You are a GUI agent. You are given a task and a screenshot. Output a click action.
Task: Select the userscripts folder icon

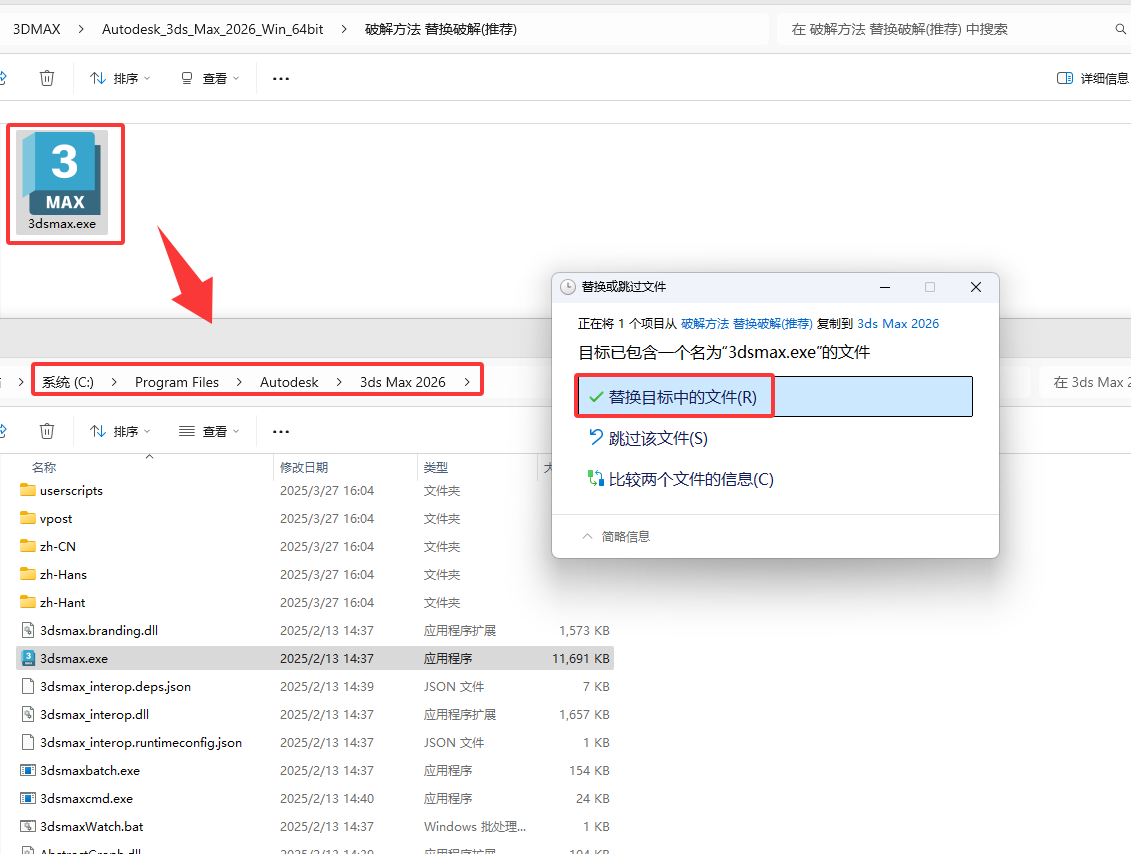(x=28, y=490)
